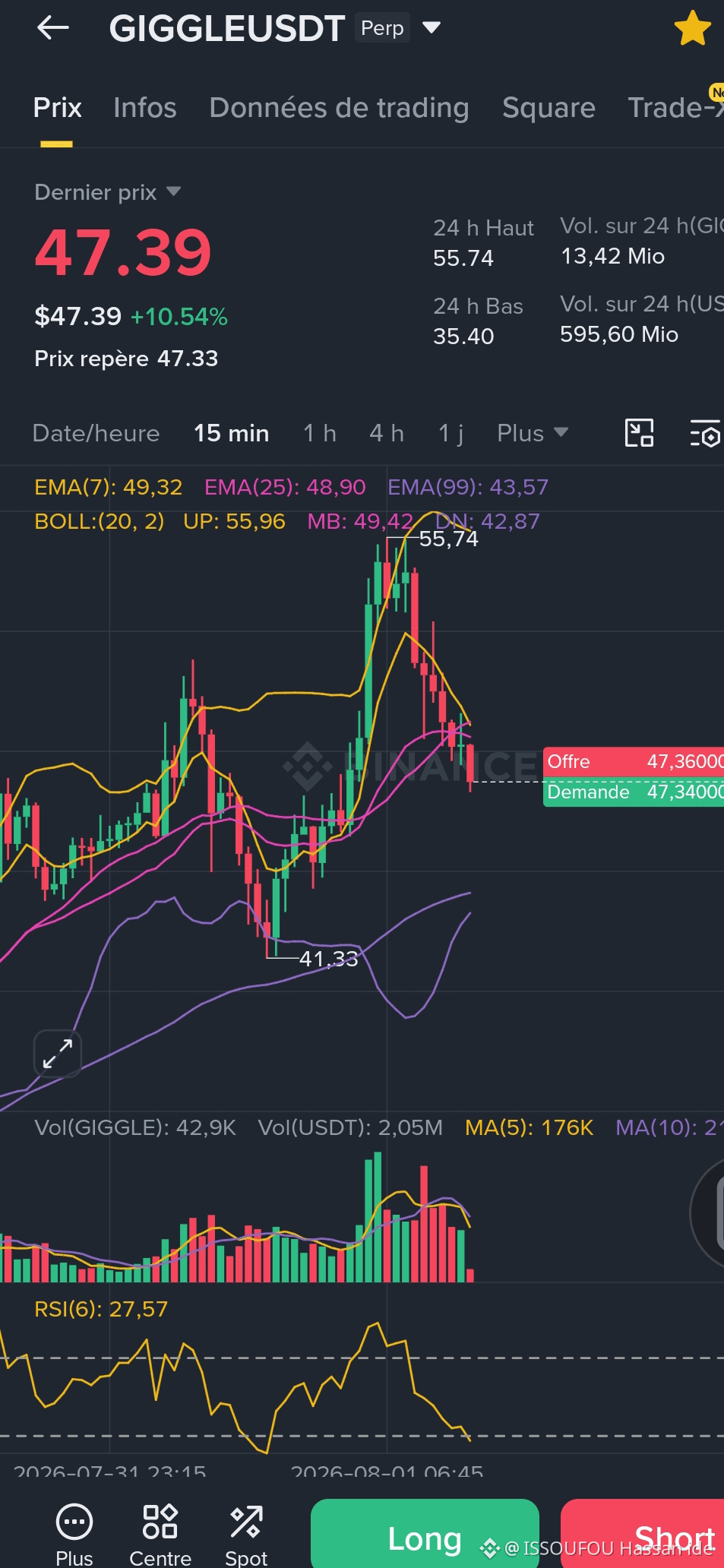Open the Trade-X tab
724x1568 pixels.
[x=675, y=108]
